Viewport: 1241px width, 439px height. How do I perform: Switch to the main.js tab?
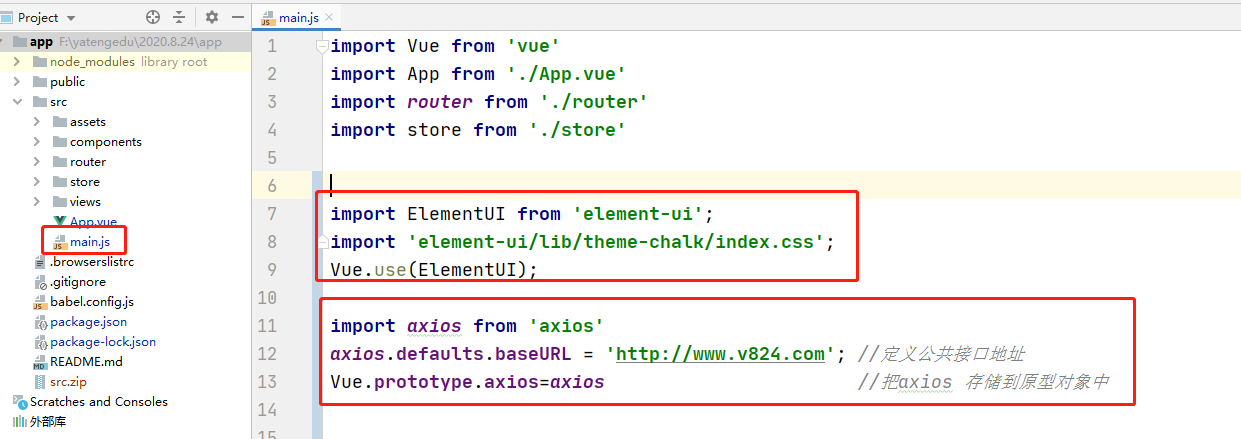(x=295, y=17)
